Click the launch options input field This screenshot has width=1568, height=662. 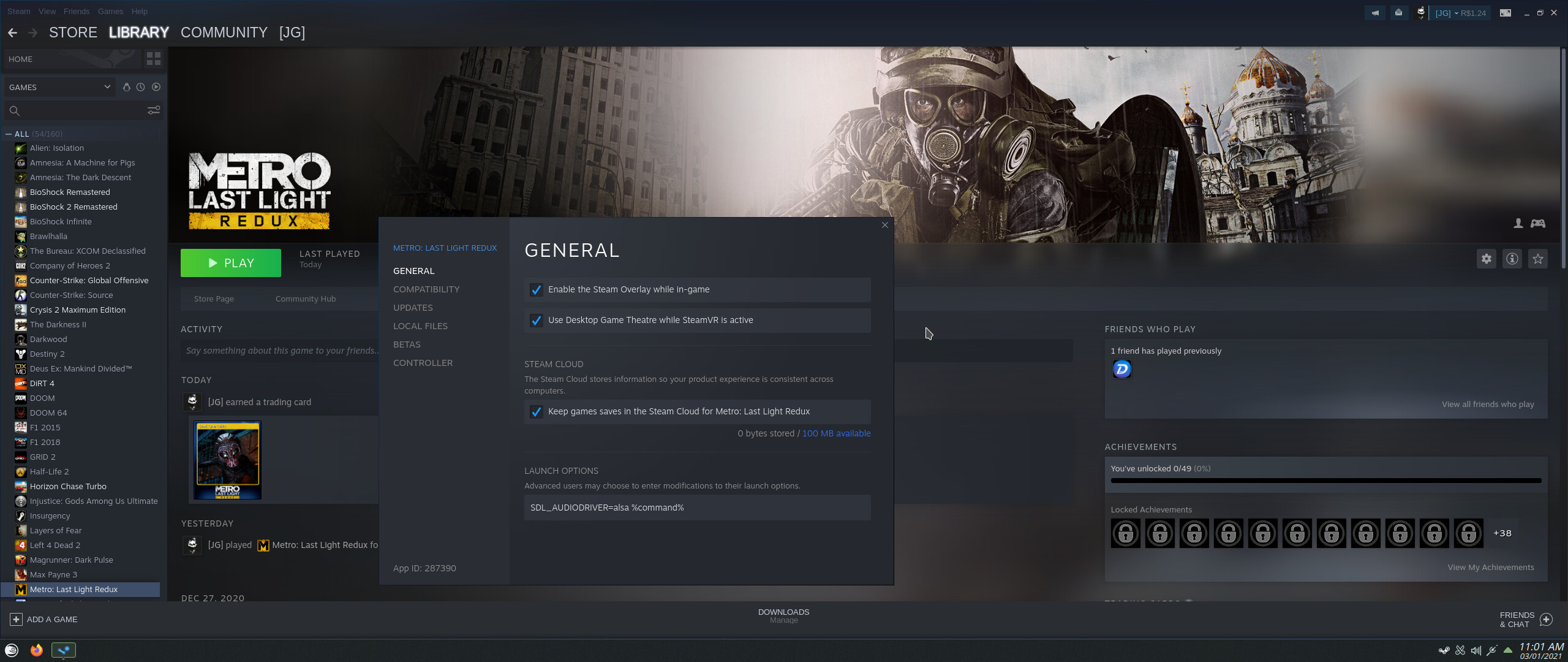point(697,507)
